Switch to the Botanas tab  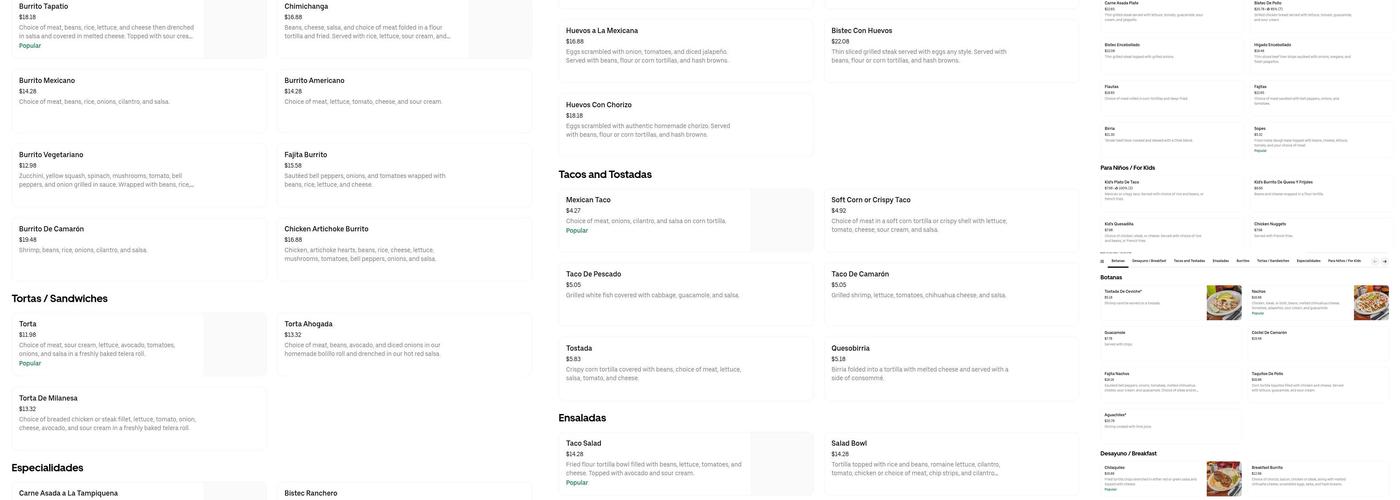1118,261
